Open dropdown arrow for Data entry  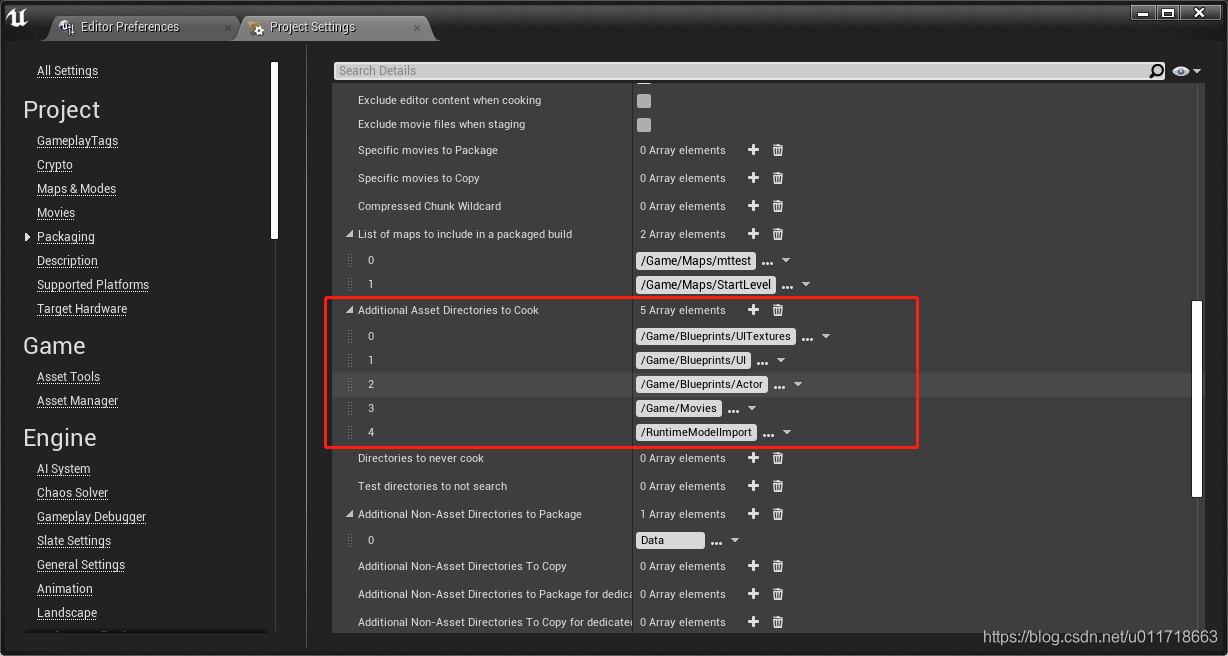pyautogui.click(x=735, y=541)
